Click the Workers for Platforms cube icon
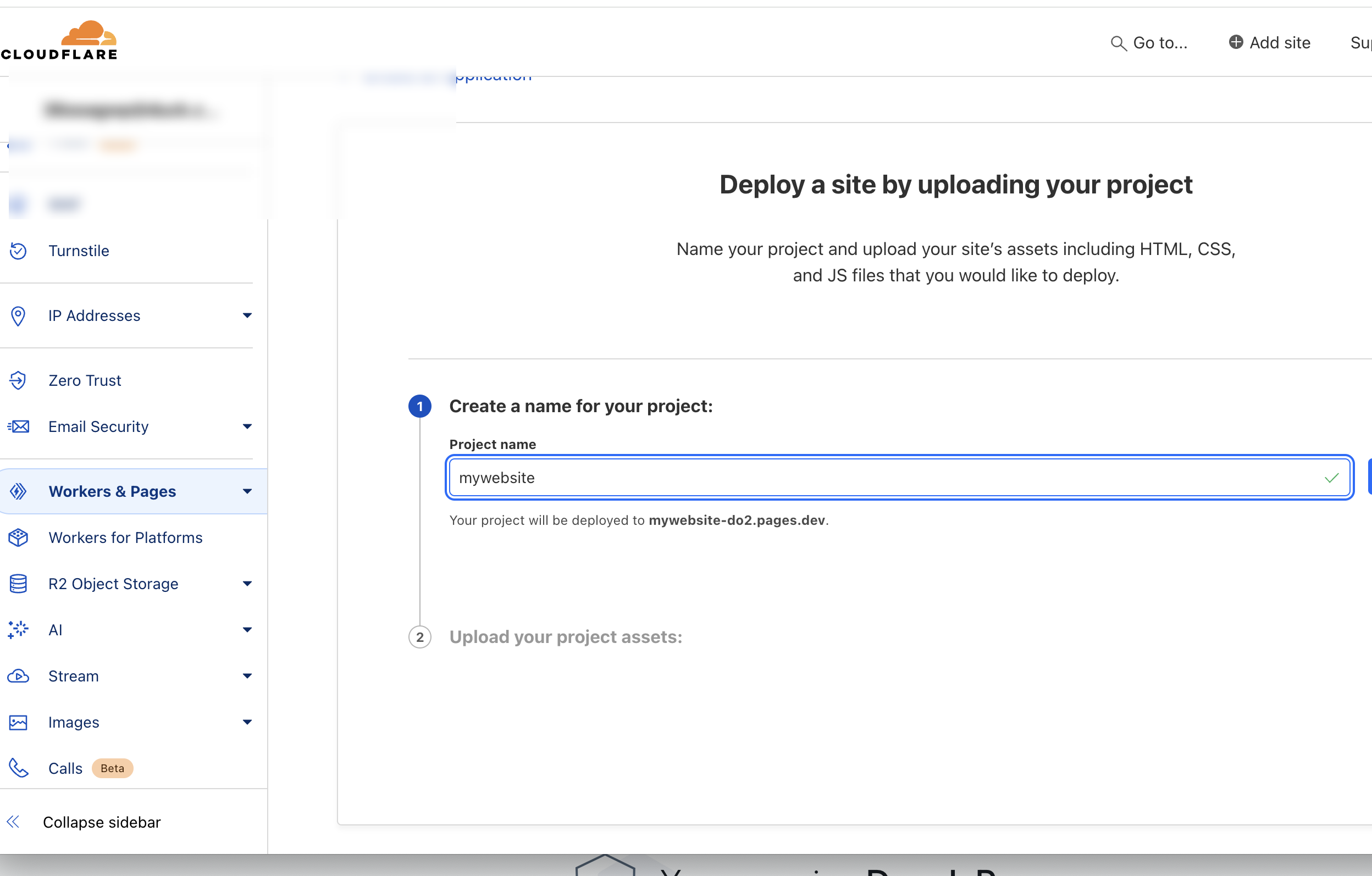Screen dimensions: 1372x876 coord(18,537)
